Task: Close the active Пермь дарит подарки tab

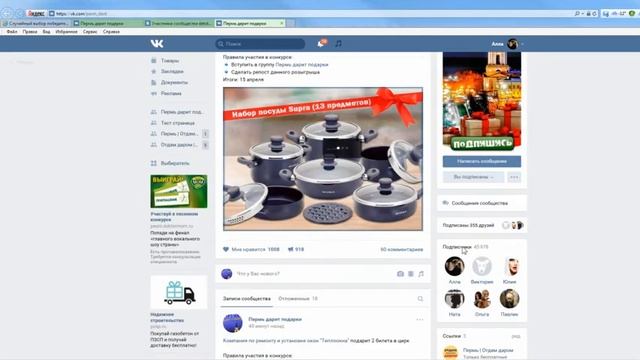Action: tap(282, 23)
